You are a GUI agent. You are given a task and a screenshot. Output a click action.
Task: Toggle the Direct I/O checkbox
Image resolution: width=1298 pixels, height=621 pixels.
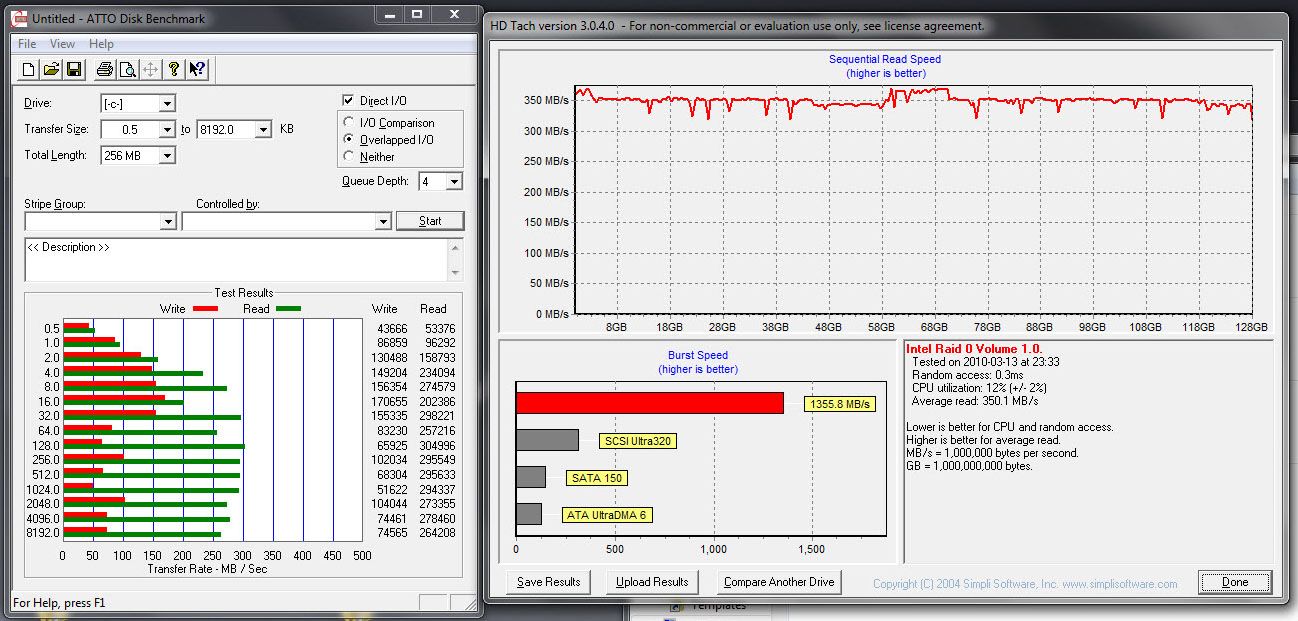tap(348, 101)
